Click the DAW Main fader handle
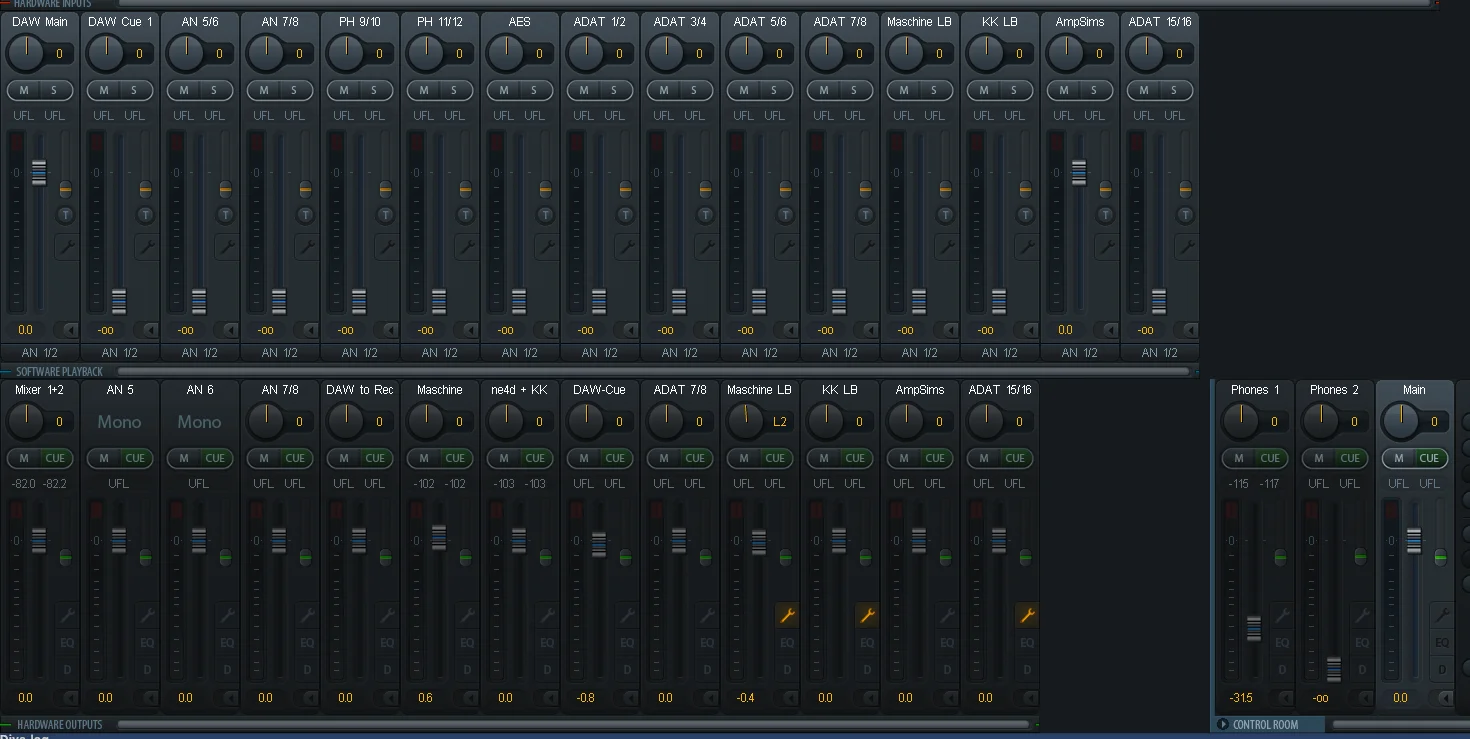This screenshot has width=1470, height=739. pos(39,172)
